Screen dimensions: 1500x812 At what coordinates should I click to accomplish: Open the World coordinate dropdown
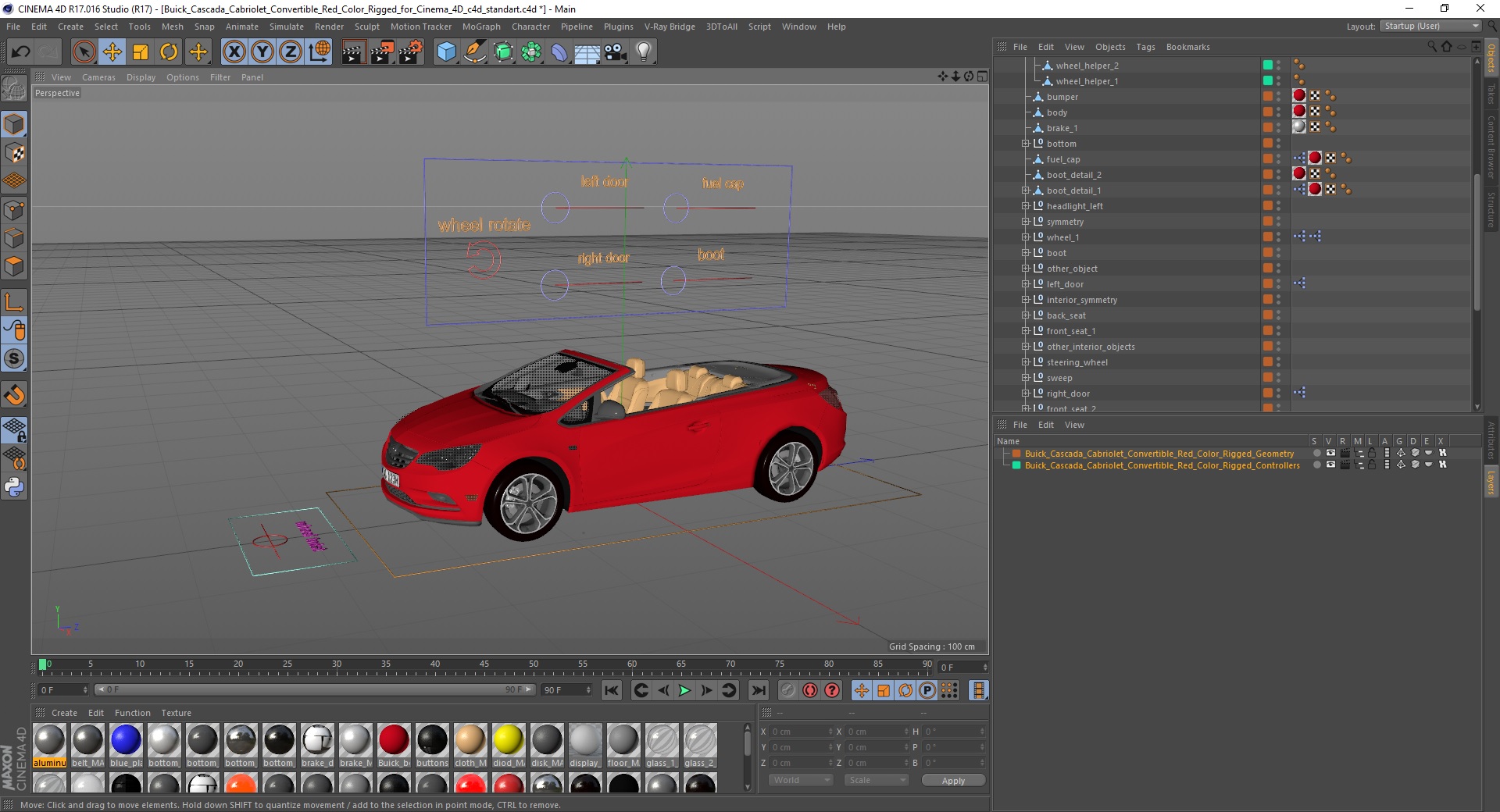pyautogui.click(x=801, y=780)
